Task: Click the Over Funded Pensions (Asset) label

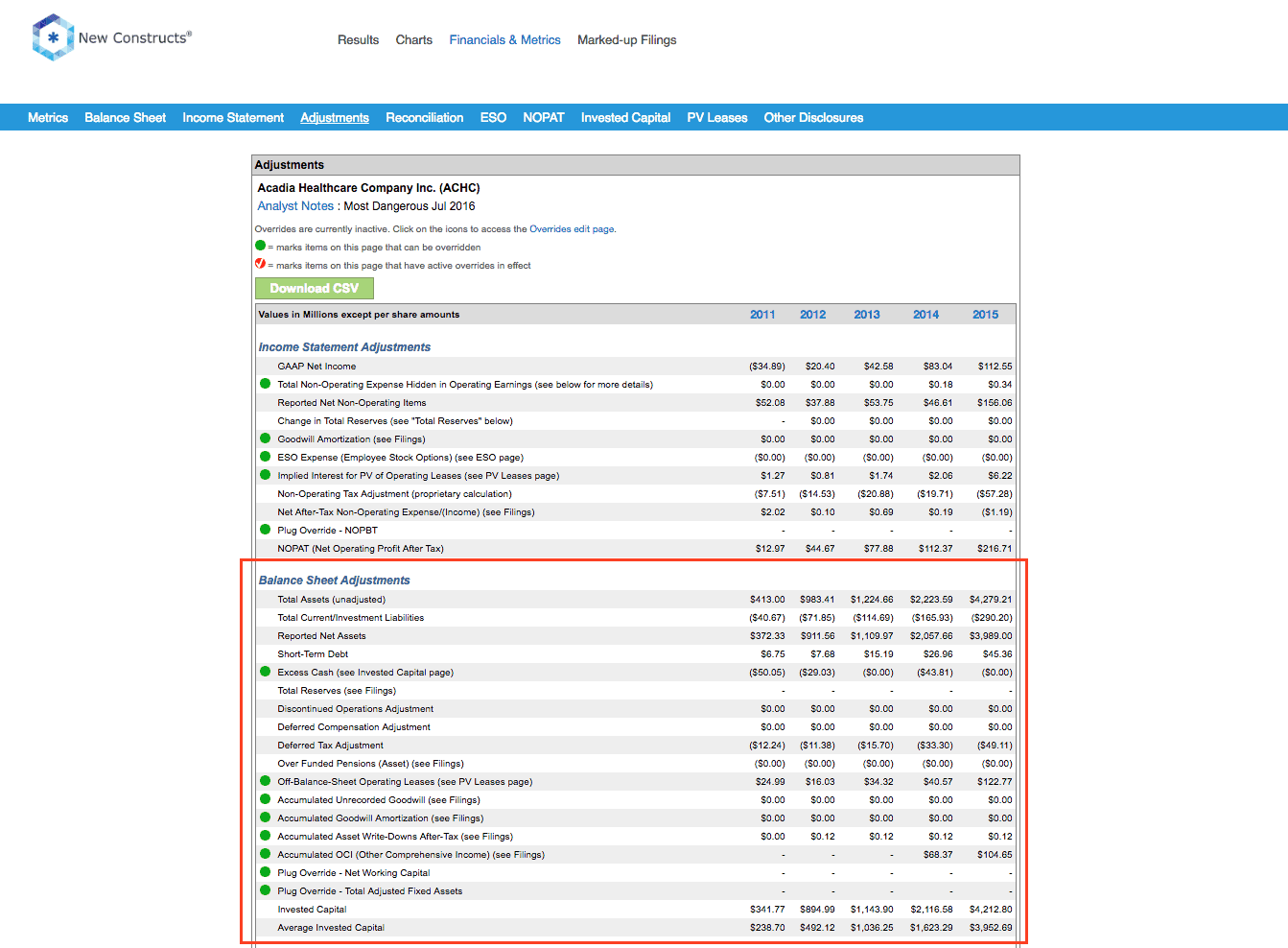Action: point(370,764)
